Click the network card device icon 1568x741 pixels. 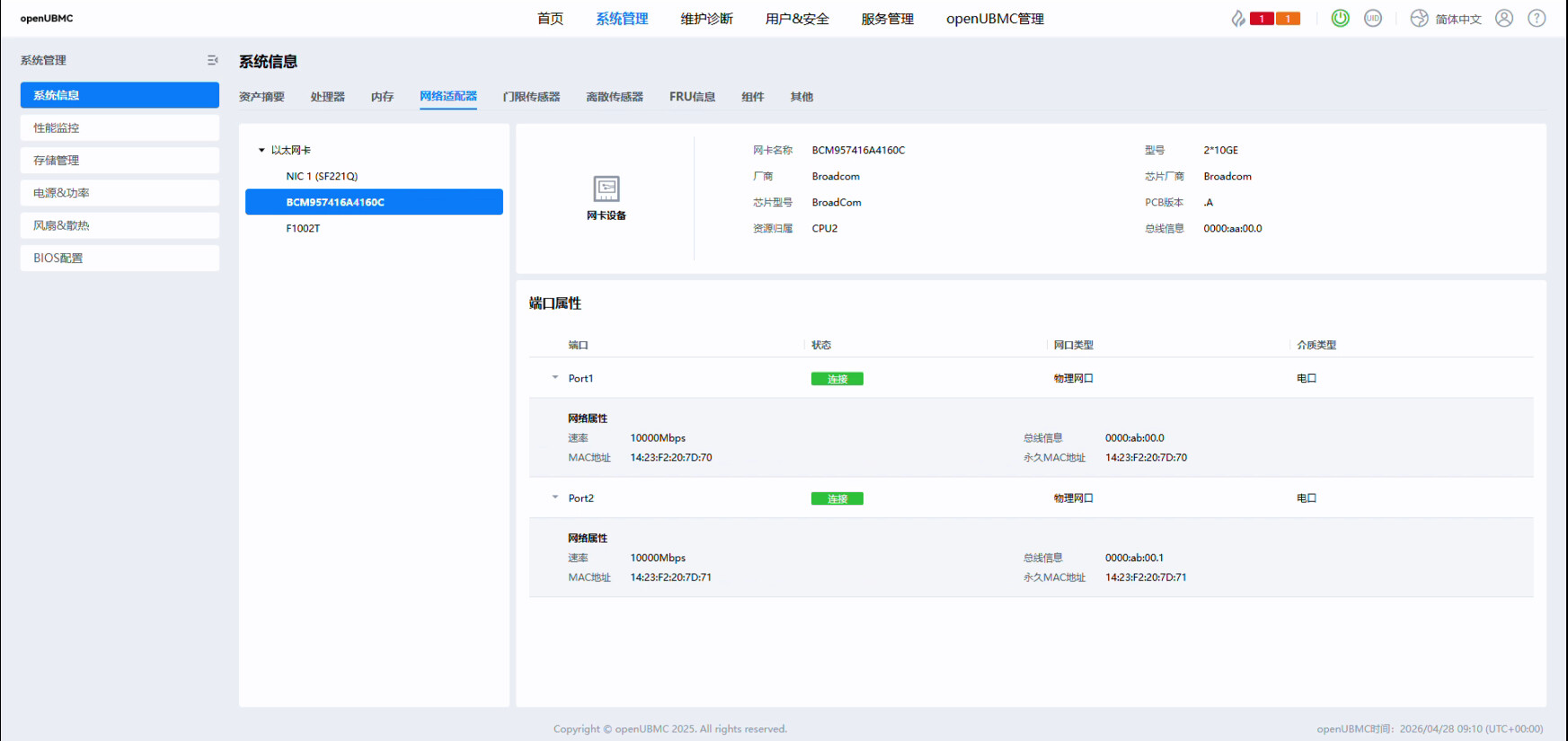[x=607, y=189]
